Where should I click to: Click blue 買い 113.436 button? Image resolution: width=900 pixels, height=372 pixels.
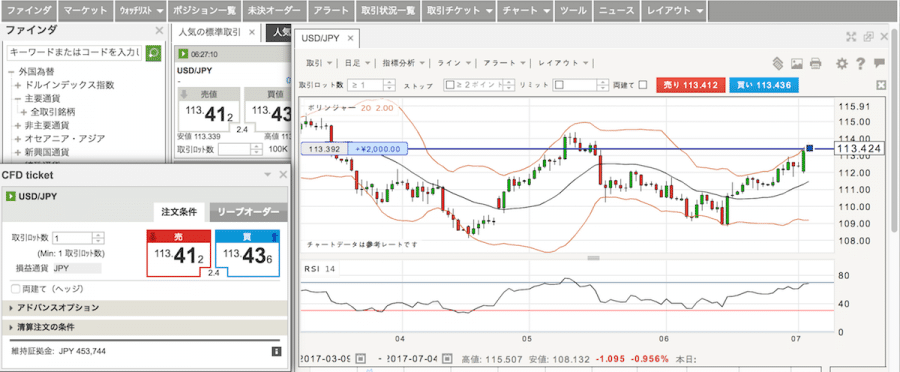[764, 85]
